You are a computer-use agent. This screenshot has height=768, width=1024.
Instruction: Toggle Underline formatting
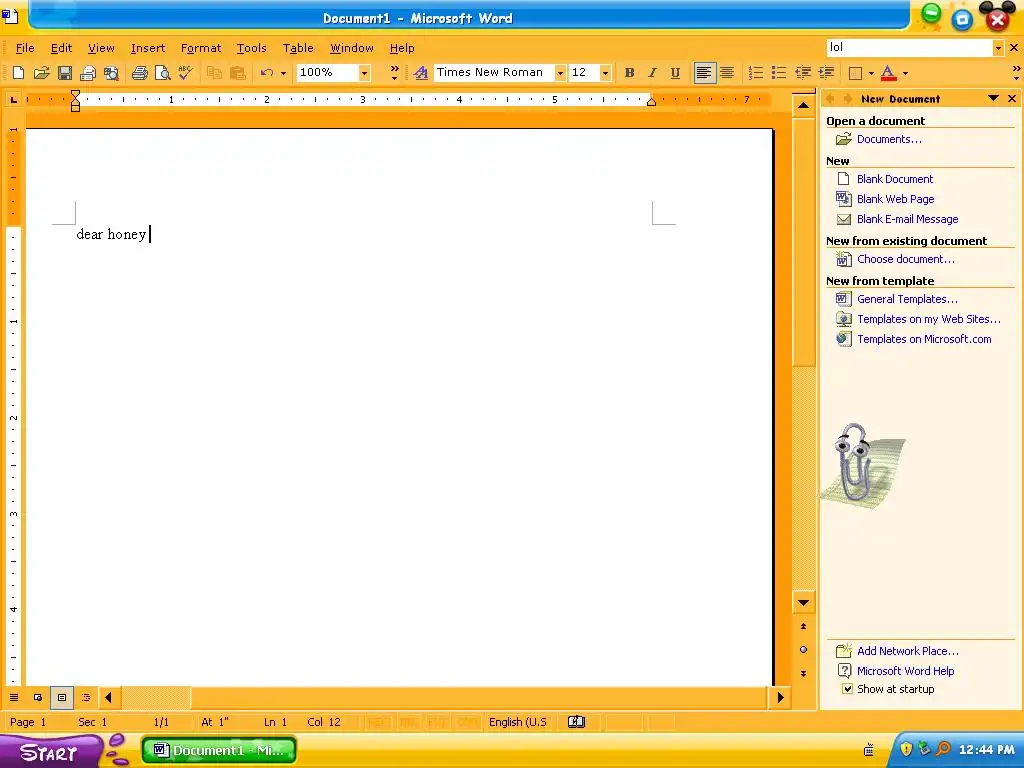[x=675, y=72]
